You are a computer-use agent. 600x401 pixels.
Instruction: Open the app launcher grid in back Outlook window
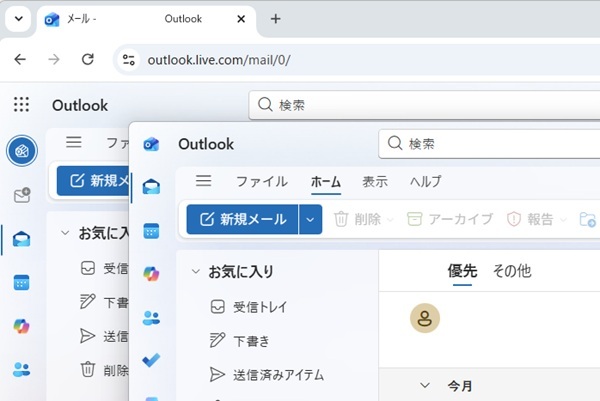tap(21, 104)
